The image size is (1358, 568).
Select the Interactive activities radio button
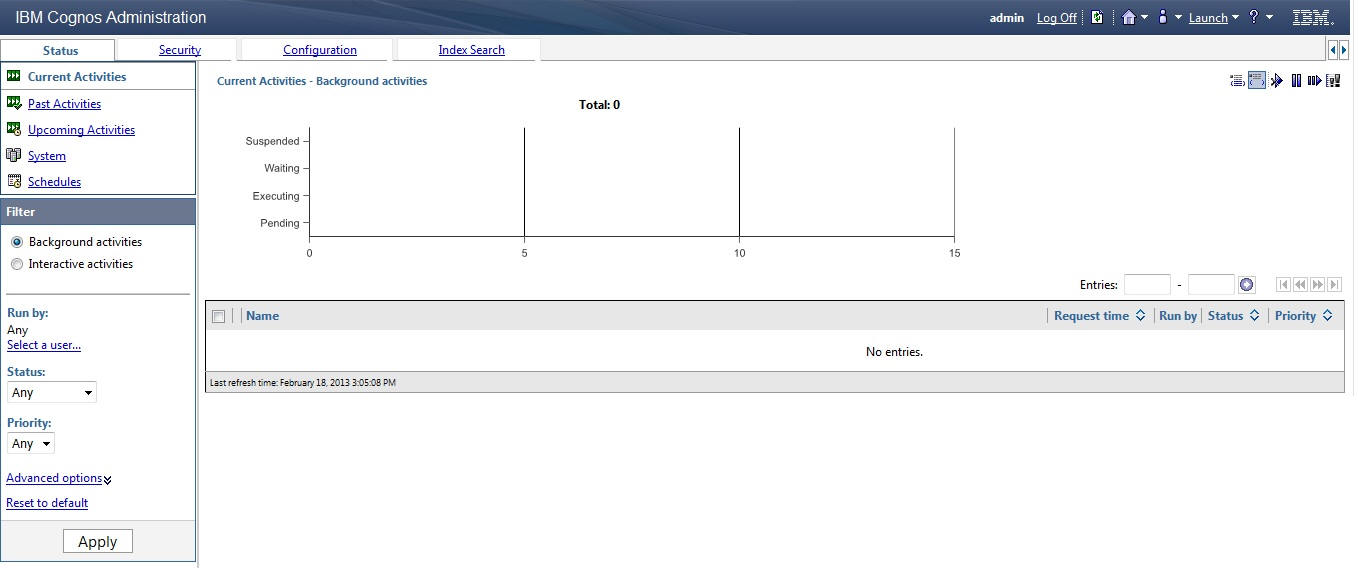click(x=17, y=264)
